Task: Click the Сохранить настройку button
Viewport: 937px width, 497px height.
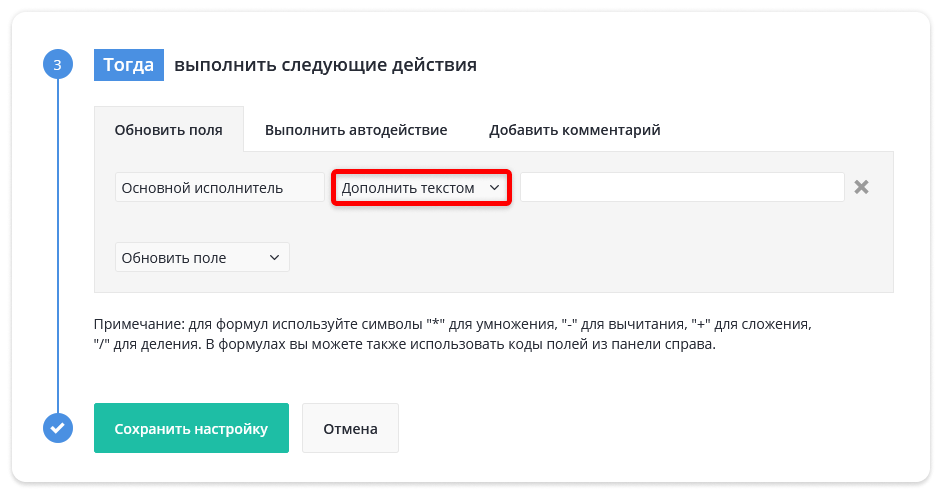Action: pyautogui.click(x=191, y=428)
